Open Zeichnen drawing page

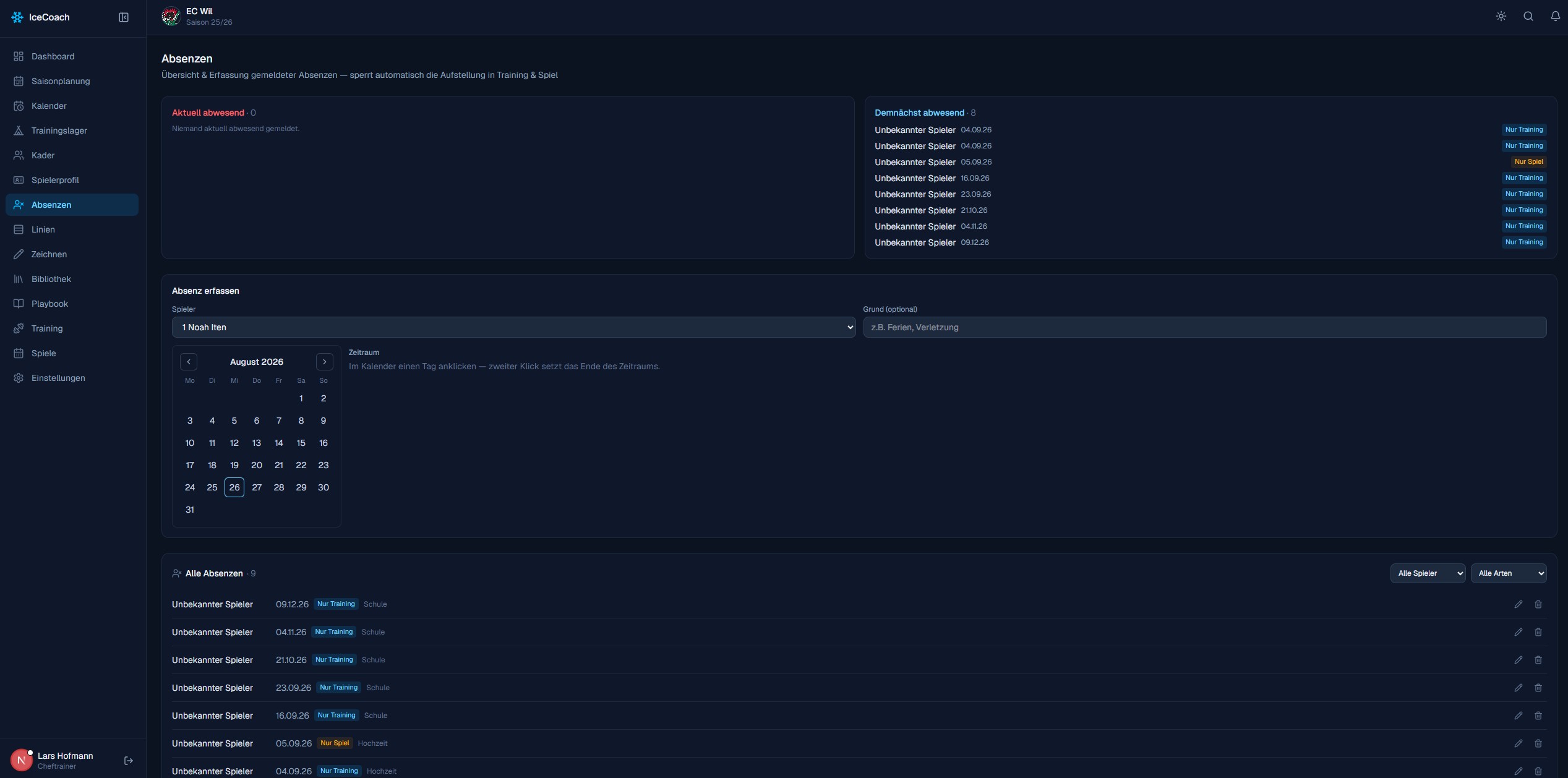pos(72,254)
